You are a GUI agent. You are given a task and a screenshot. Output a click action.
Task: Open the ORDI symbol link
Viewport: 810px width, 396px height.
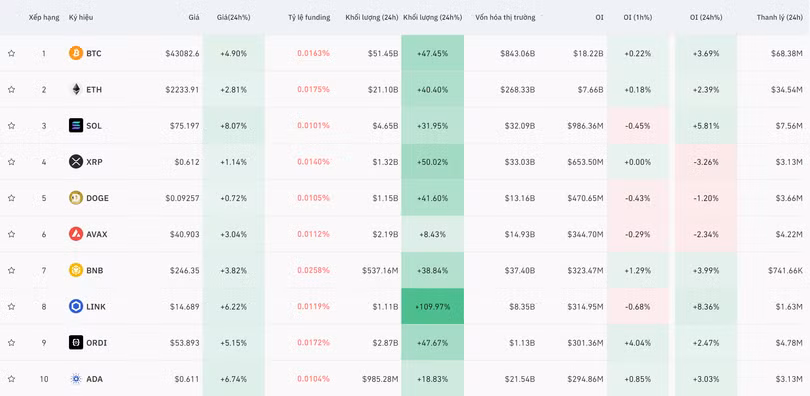(x=97, y=342)
